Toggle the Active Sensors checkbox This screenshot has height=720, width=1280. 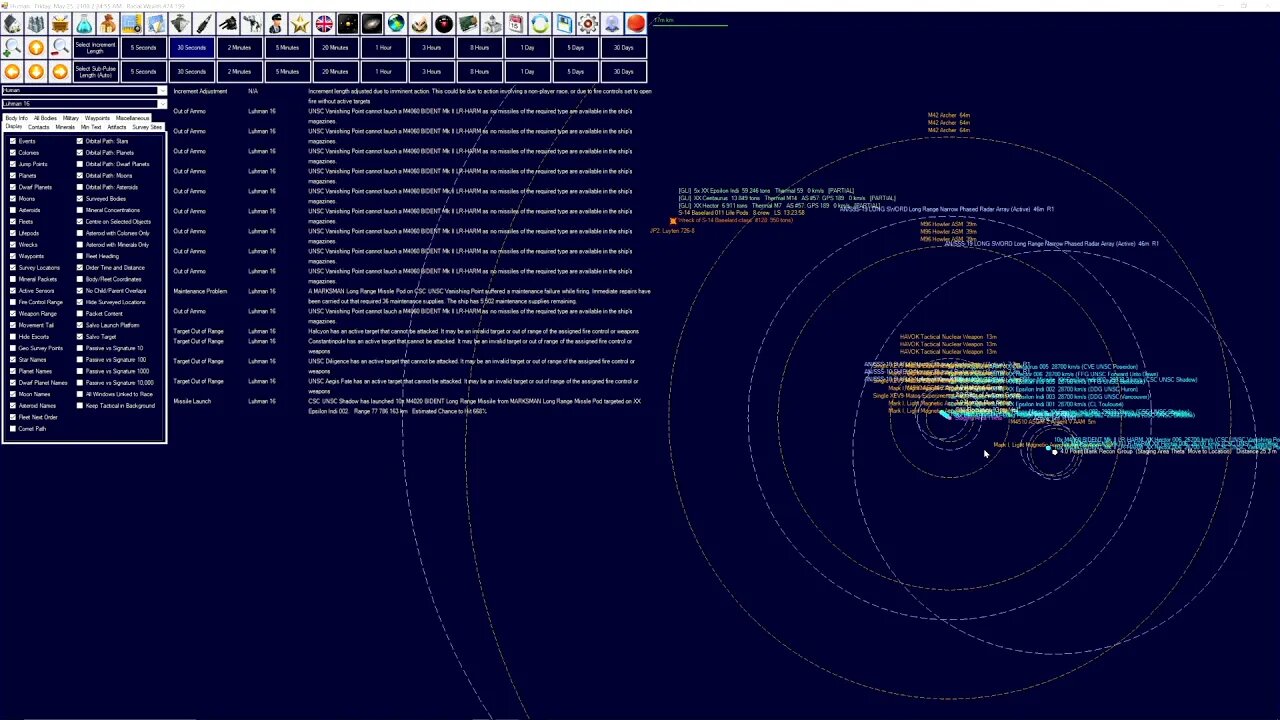[13, 290]
